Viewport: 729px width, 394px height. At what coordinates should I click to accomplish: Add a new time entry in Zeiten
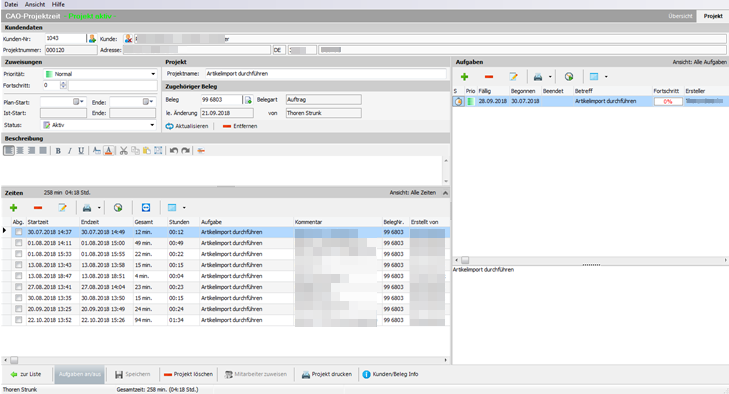coord(13,207)
